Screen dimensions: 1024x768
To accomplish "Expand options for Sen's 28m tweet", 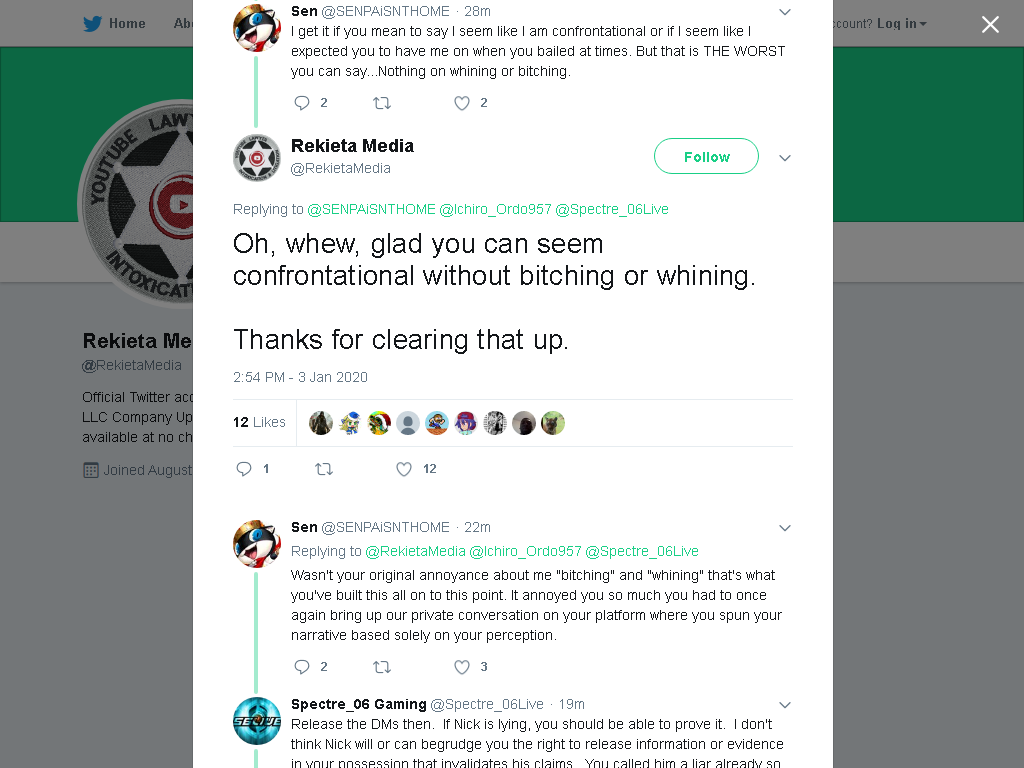I will click(785, 12).
